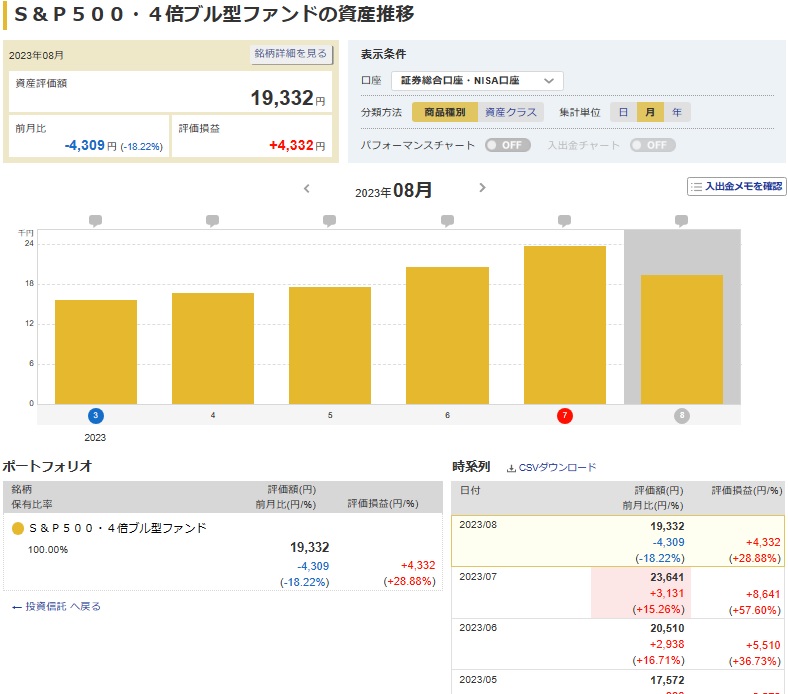
Task: Click the 2023/07 row date cell
Action: click(478, 577)
